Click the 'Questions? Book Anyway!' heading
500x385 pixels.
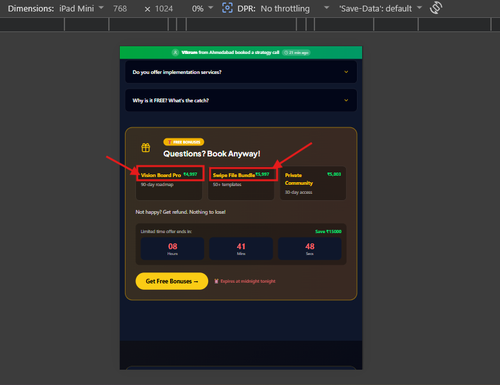212,154
